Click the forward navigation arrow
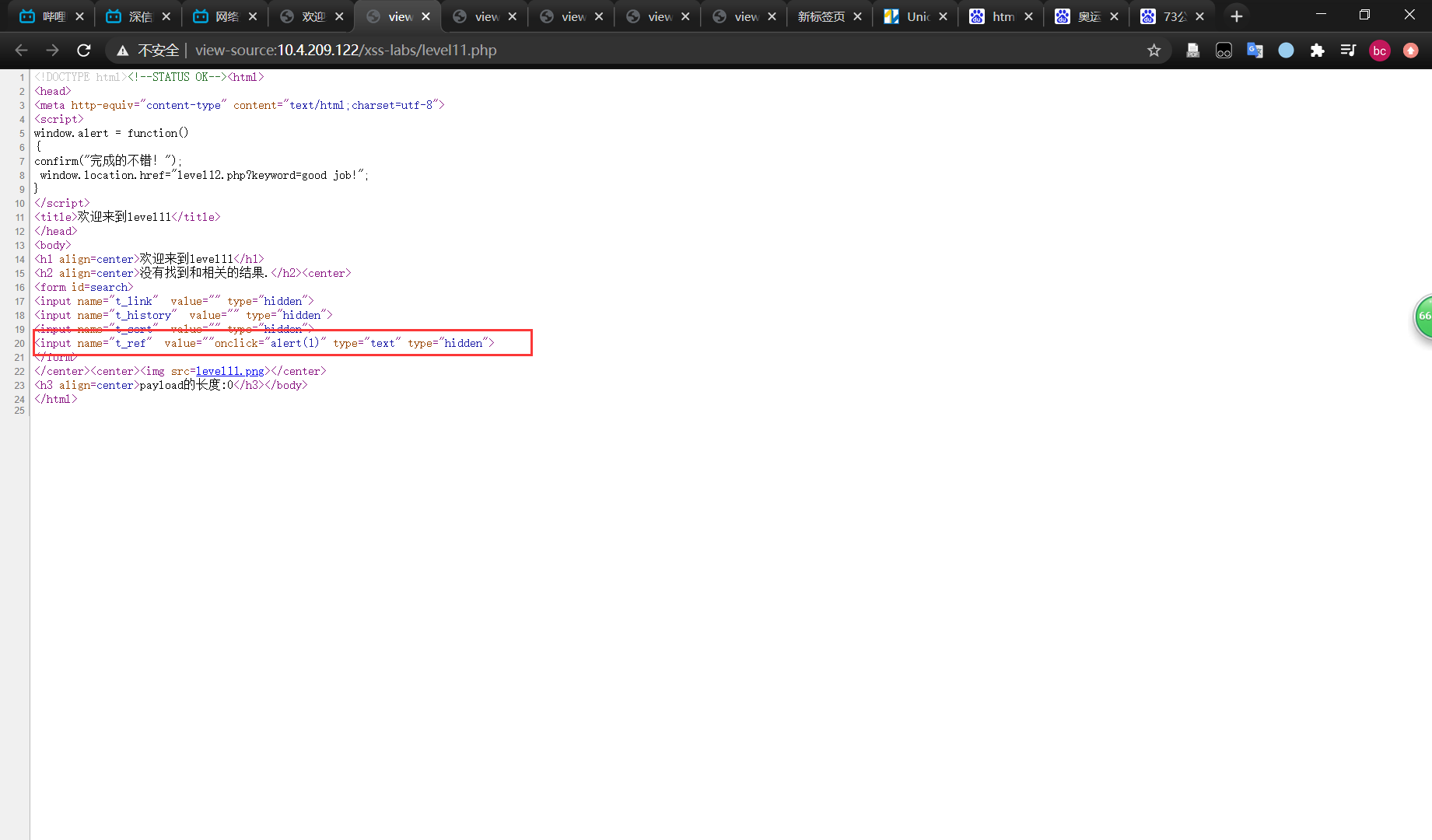Screen dimensions: 1432x840 click(52, 51)
